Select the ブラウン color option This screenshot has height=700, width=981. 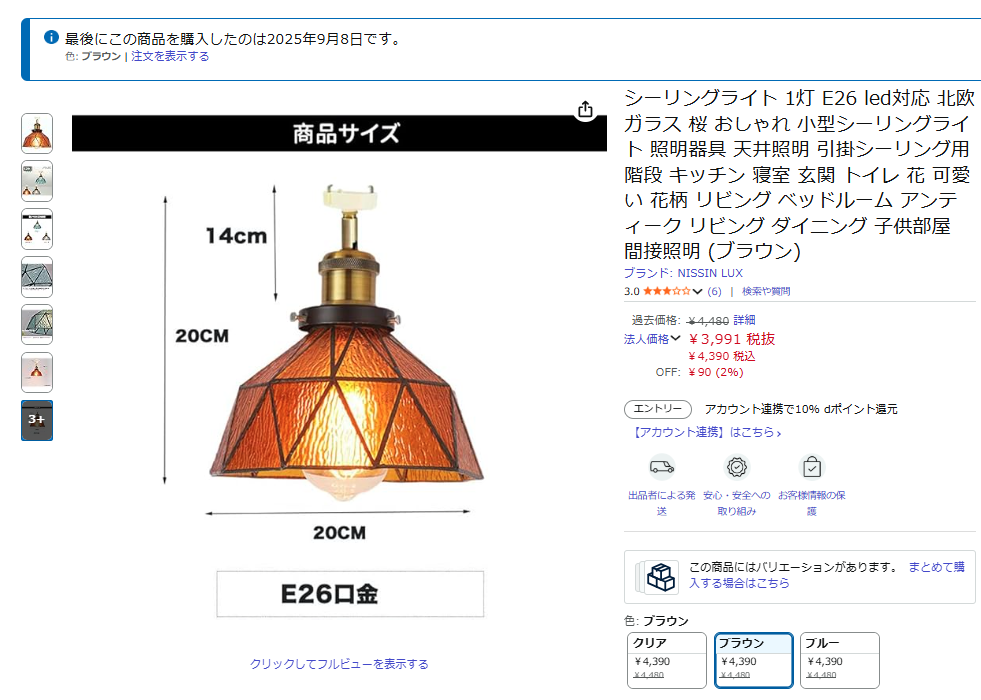click(754, 660)
